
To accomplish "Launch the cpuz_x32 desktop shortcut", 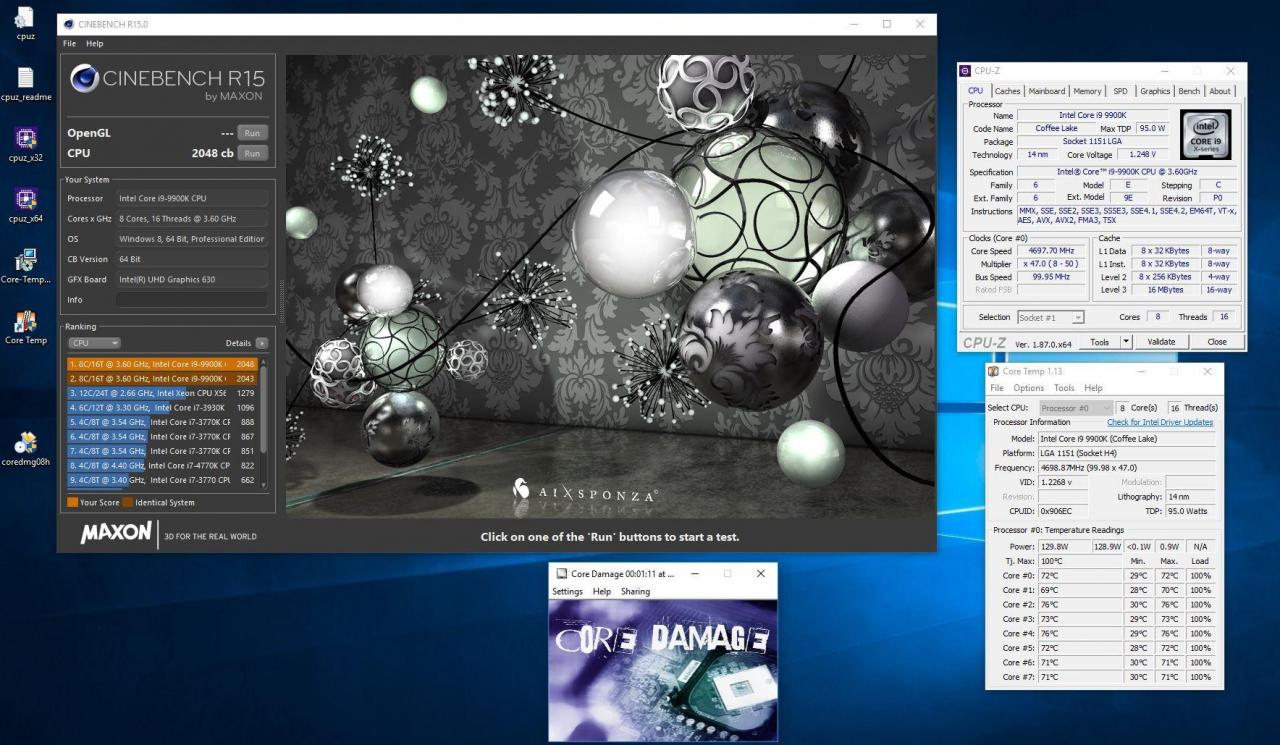I will coord(26,138).
